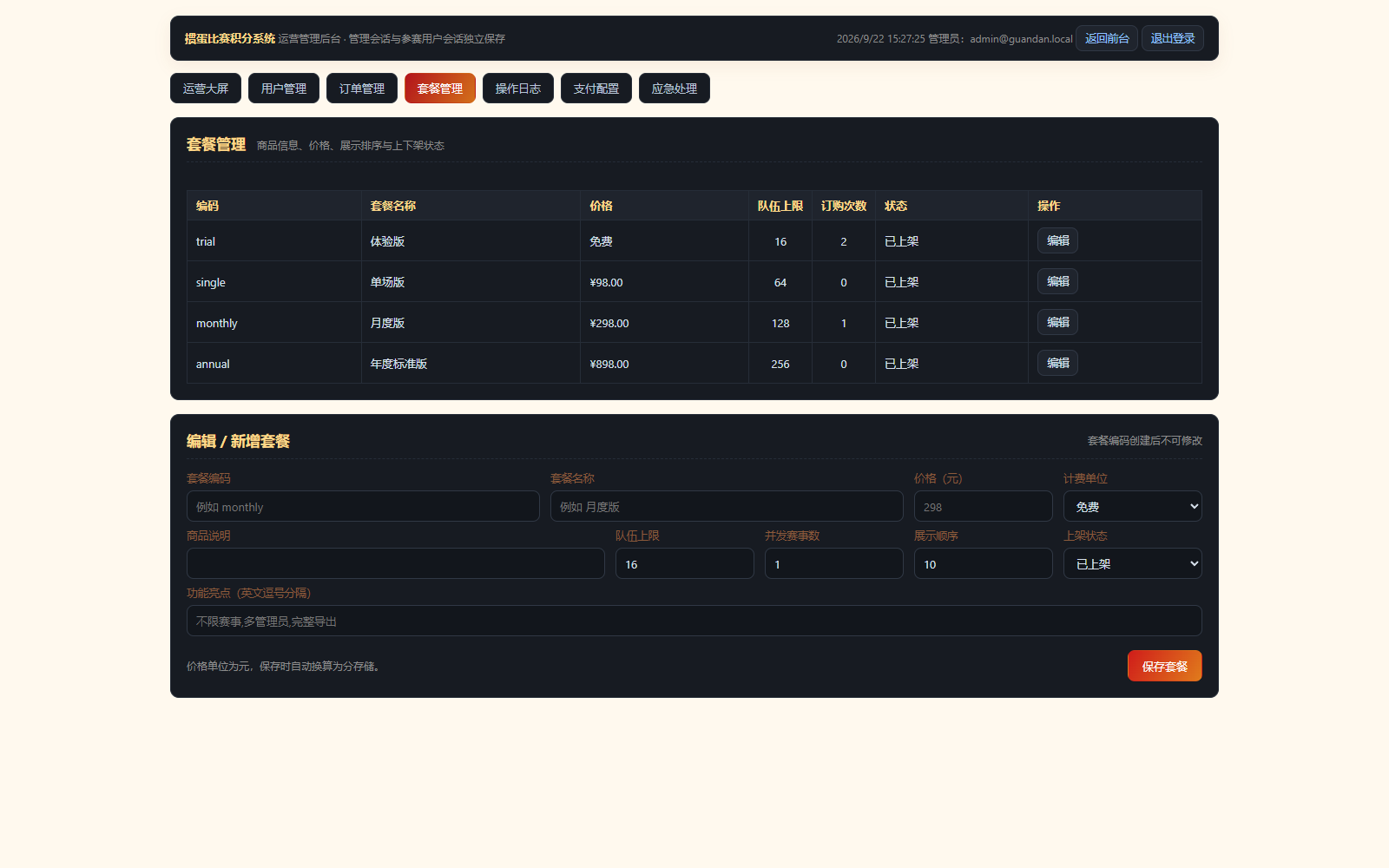Viewport: 1389px width, 868px height.
Task: Click the 保存套餐 button
Action: point(1165,666)
